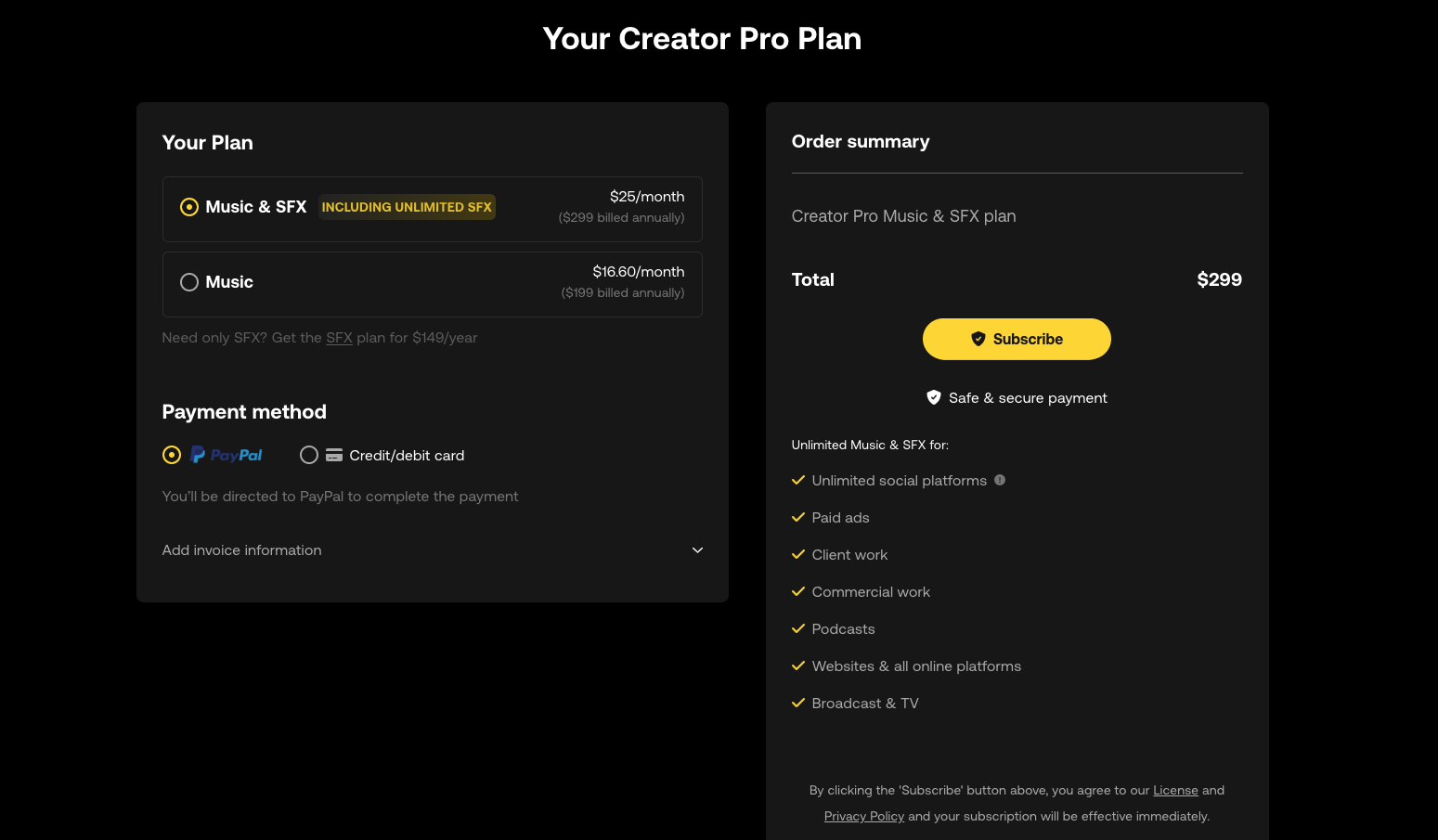This screenshot has width=1438, height=840.
Task: Choose PayPal as the payment method
Action: click(x=172, y=455)
